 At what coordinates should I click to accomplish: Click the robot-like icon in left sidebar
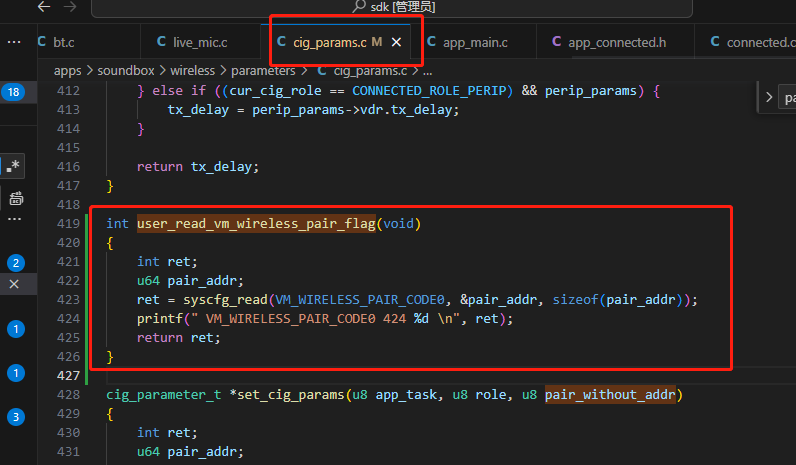(x=16, y=198)
